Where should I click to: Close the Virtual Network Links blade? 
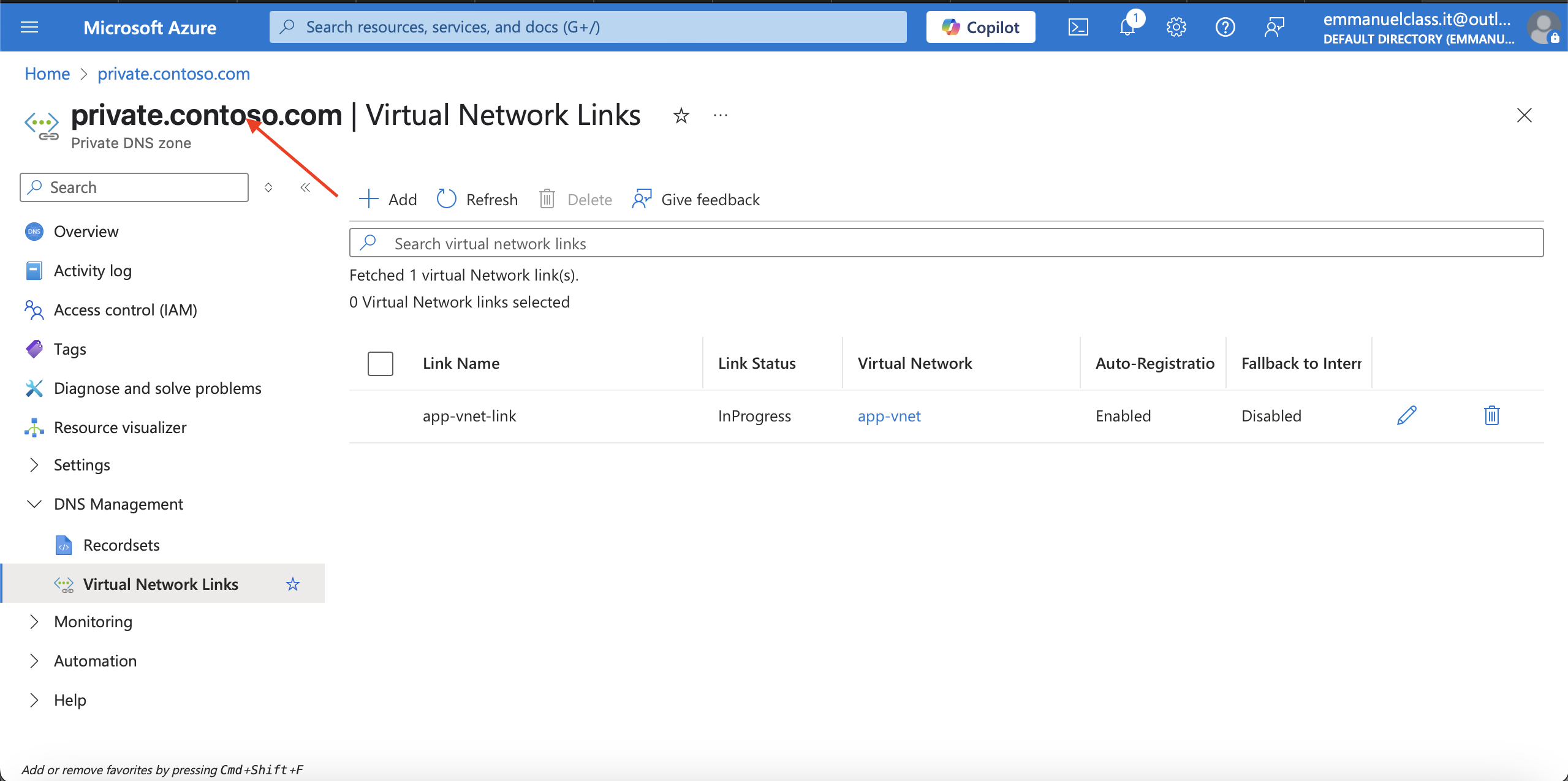tap(1524, 115)
